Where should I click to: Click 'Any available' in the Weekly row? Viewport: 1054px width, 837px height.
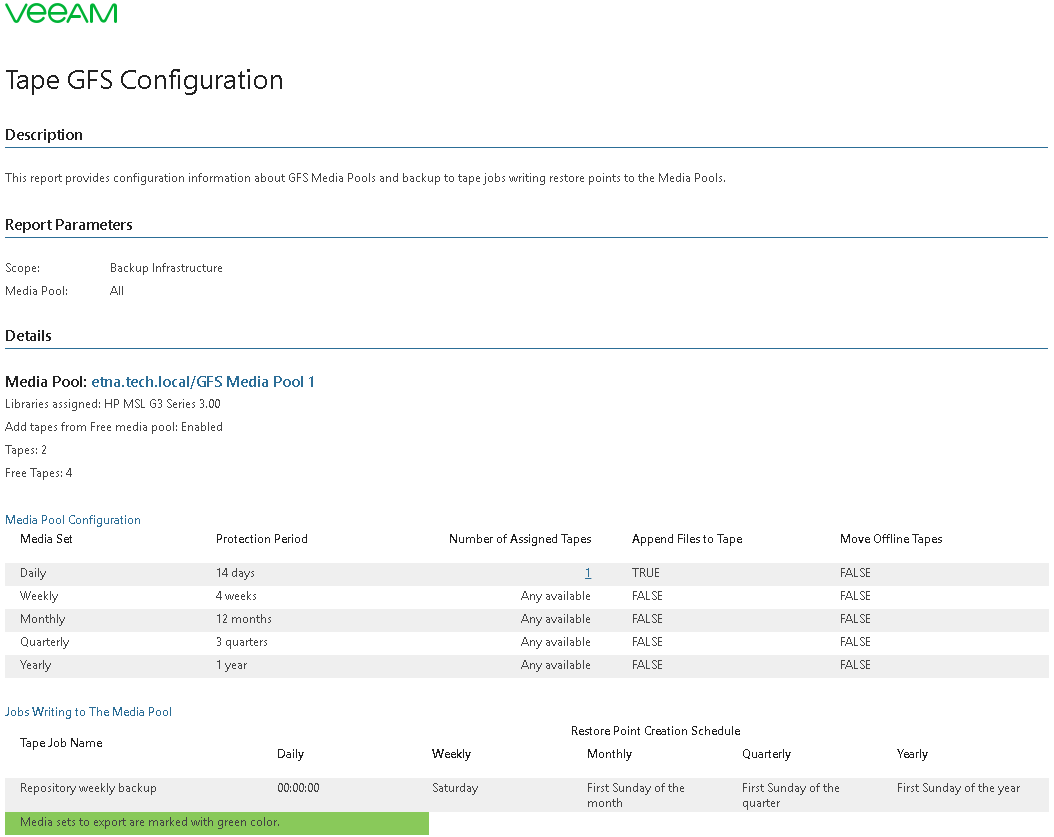556,596
